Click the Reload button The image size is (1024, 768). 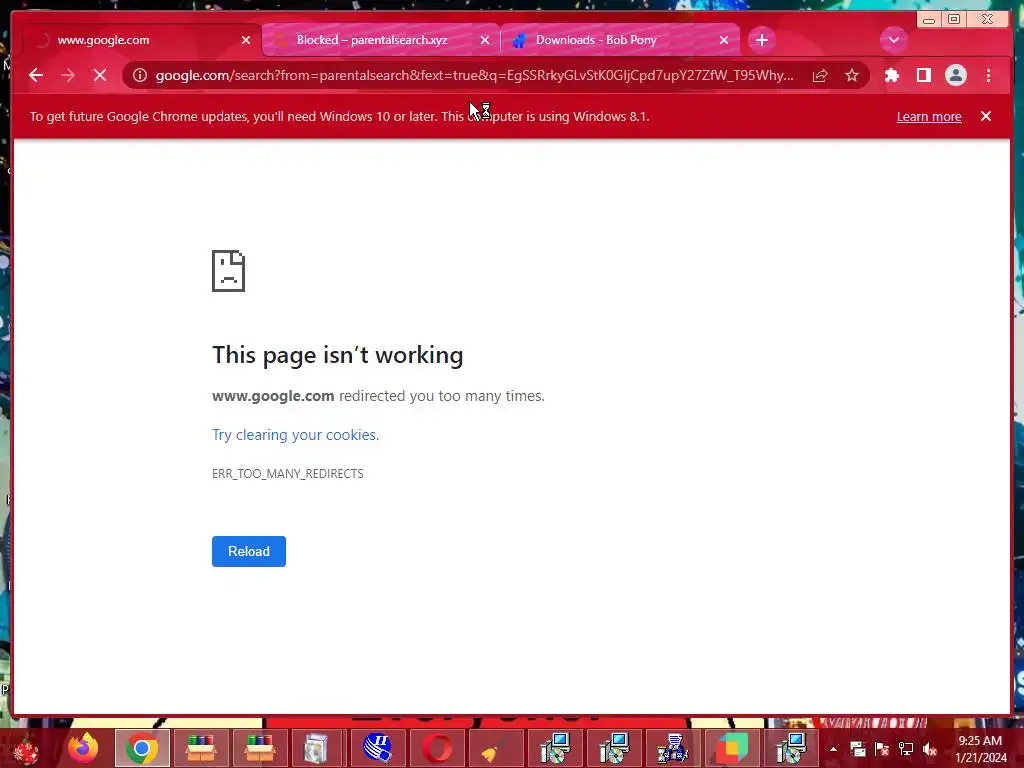tap(249, 551)
